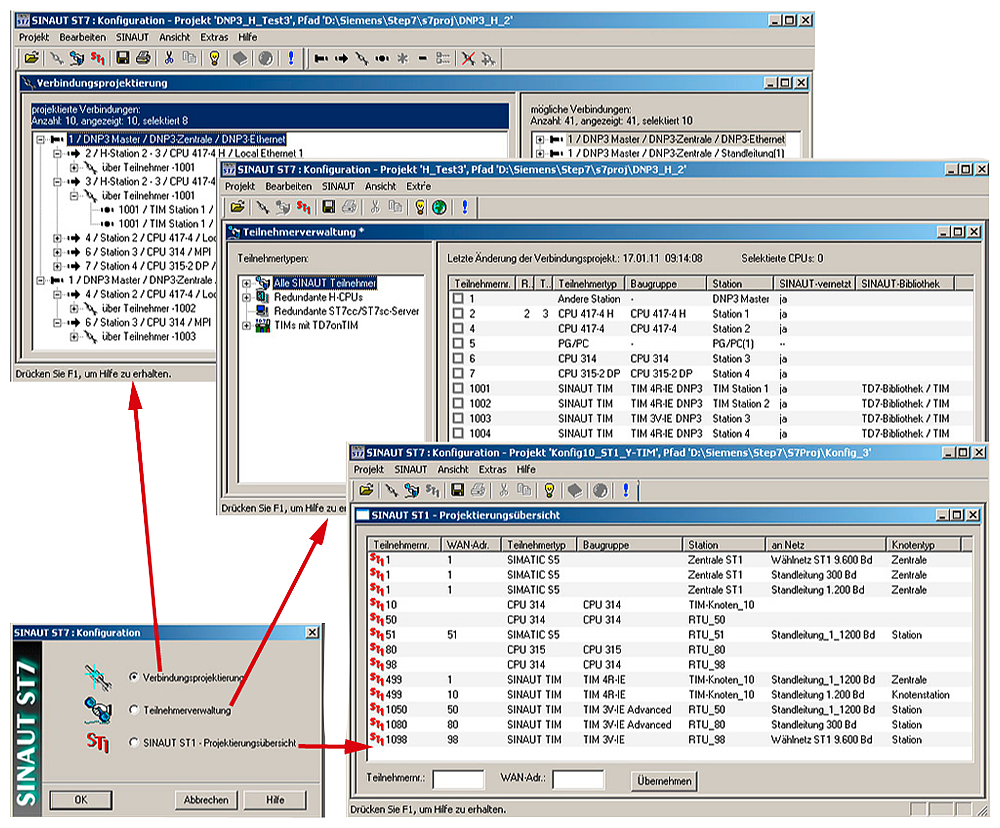
Task: Save floppy icon in H_Test3 window toolbar
Action: click(328, 207)
